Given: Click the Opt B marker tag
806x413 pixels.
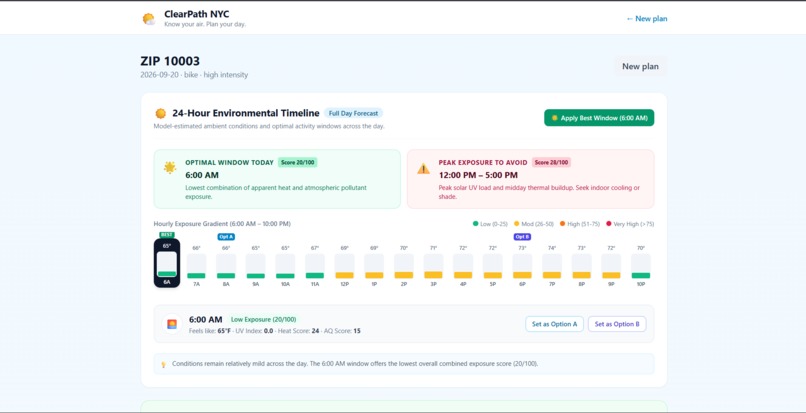Looking at the screenshot, I should point(522,237).
